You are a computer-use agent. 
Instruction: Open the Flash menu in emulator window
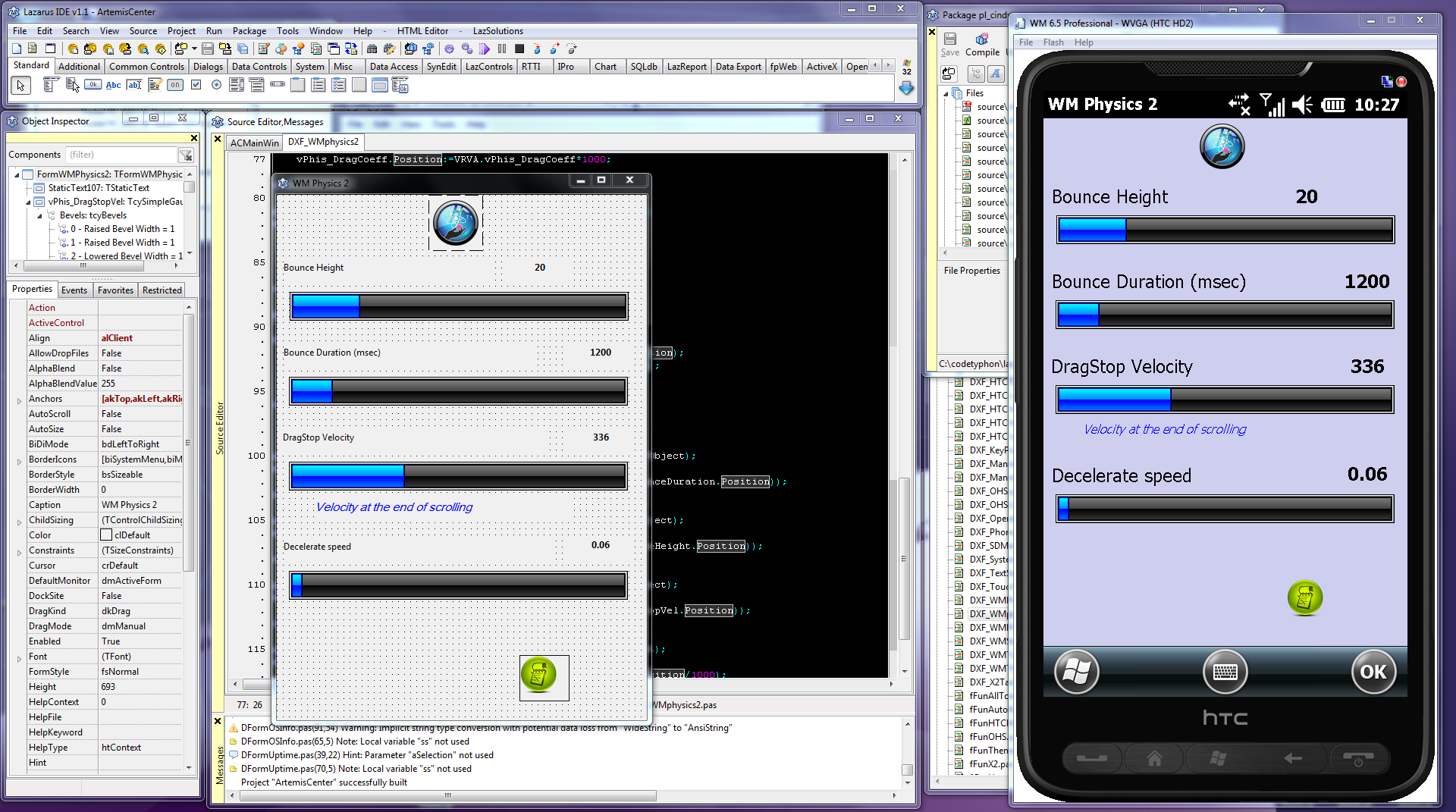1053,42
